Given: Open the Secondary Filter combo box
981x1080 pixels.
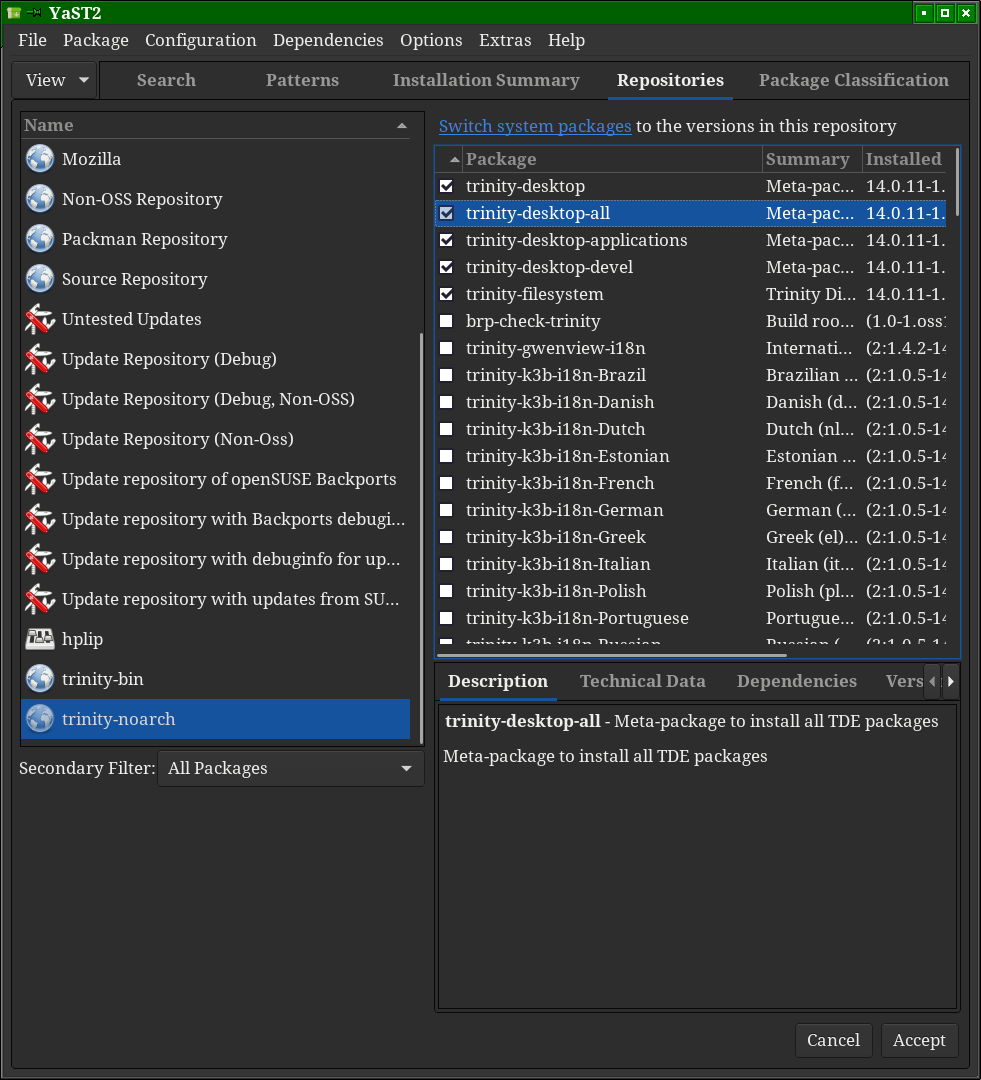Looking at the screenshot, I should [290, 768].
